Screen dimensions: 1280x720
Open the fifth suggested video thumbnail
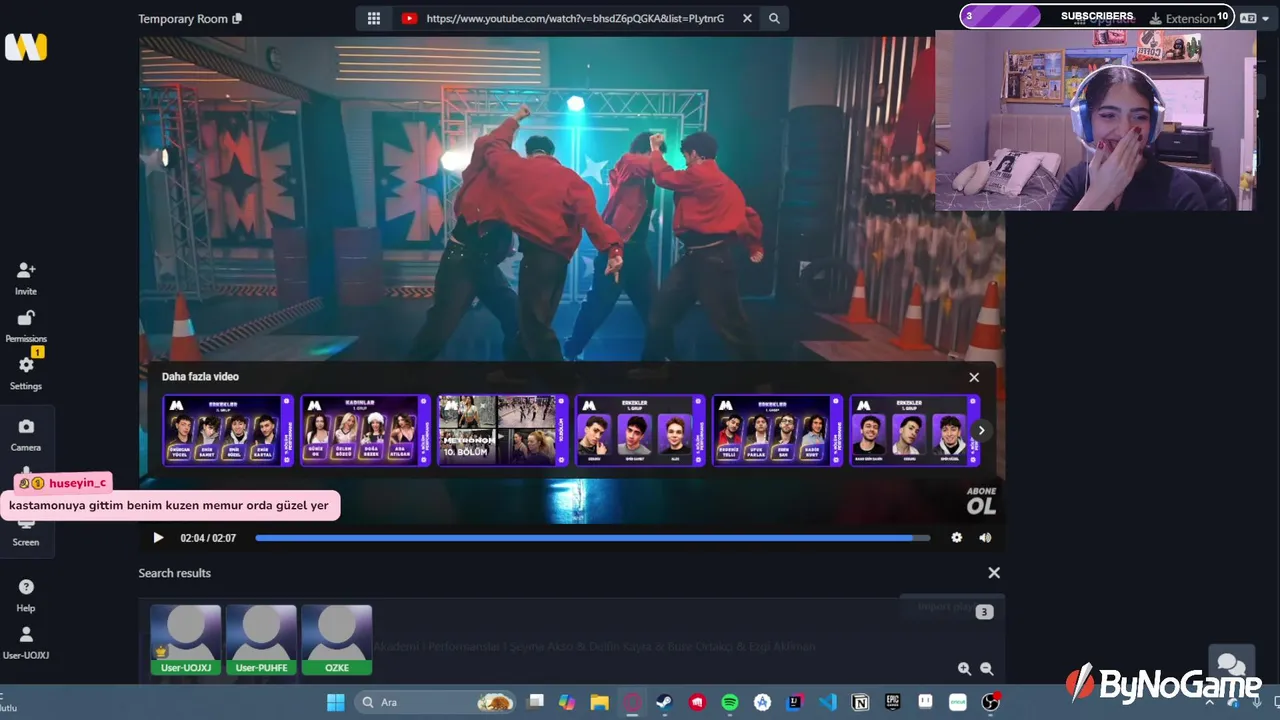pyautogui.click(x=777, y=430)
